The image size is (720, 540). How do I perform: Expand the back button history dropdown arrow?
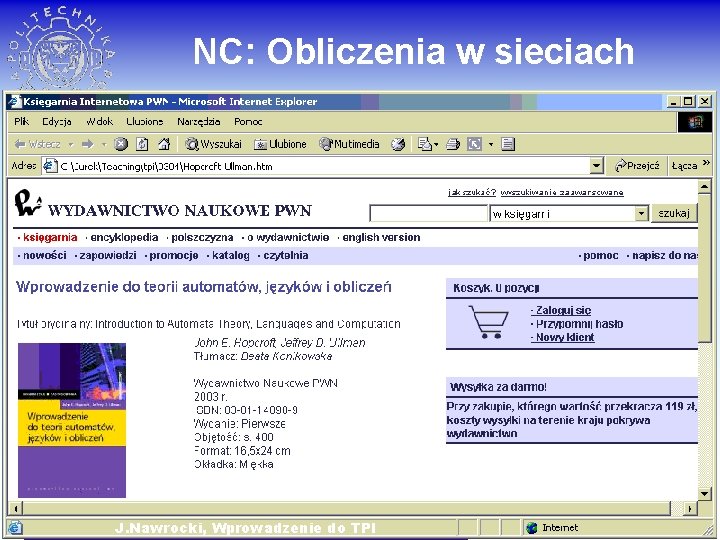(71, 144)
